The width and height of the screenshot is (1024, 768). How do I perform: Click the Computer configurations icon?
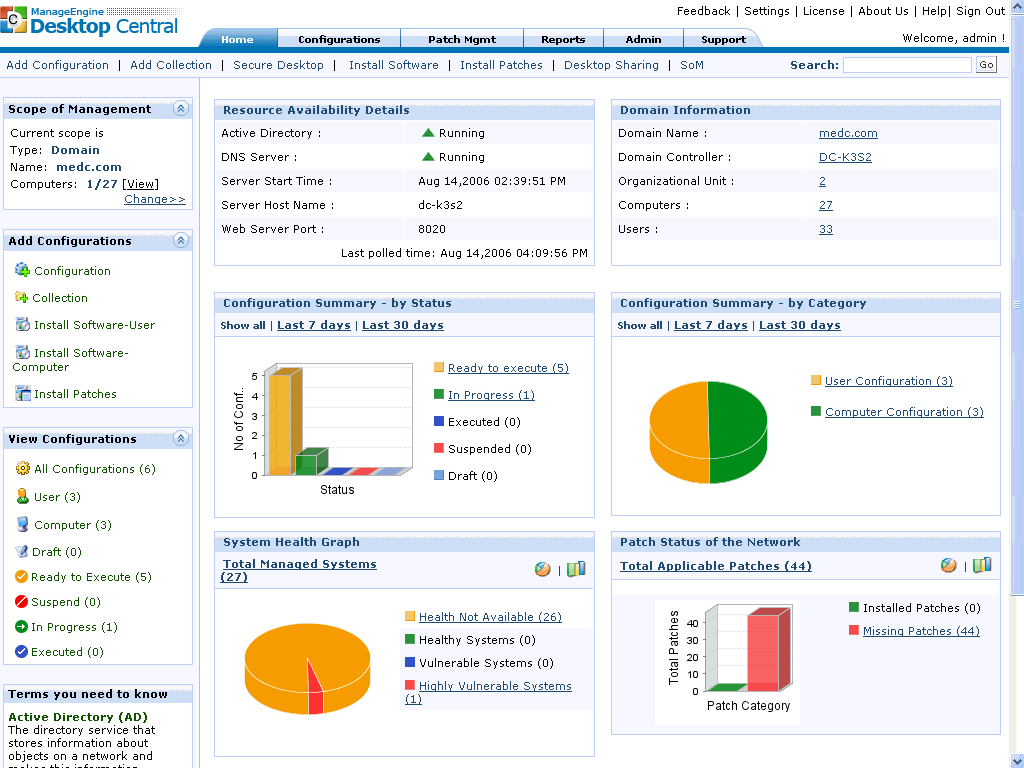[x=21, y=524]
